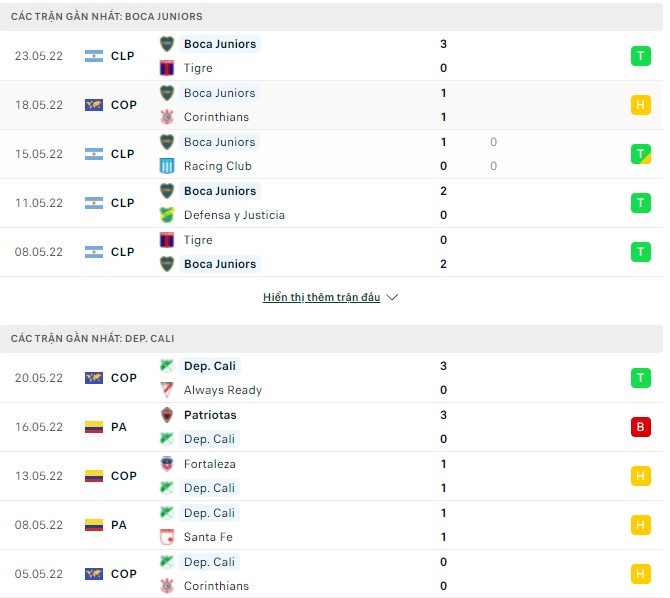Click the Always Ready team crest

point(167,390)
